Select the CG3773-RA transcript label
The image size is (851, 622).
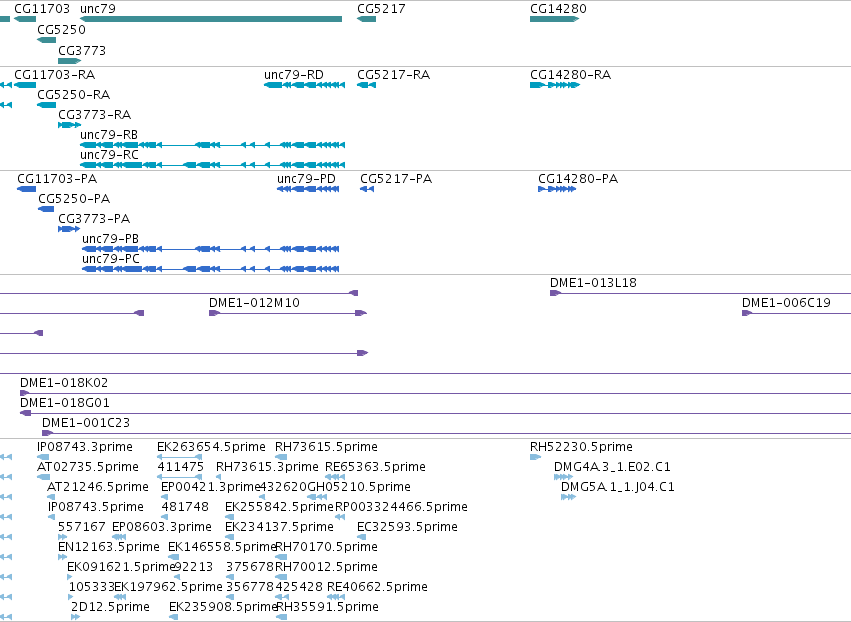coord(94,115)
